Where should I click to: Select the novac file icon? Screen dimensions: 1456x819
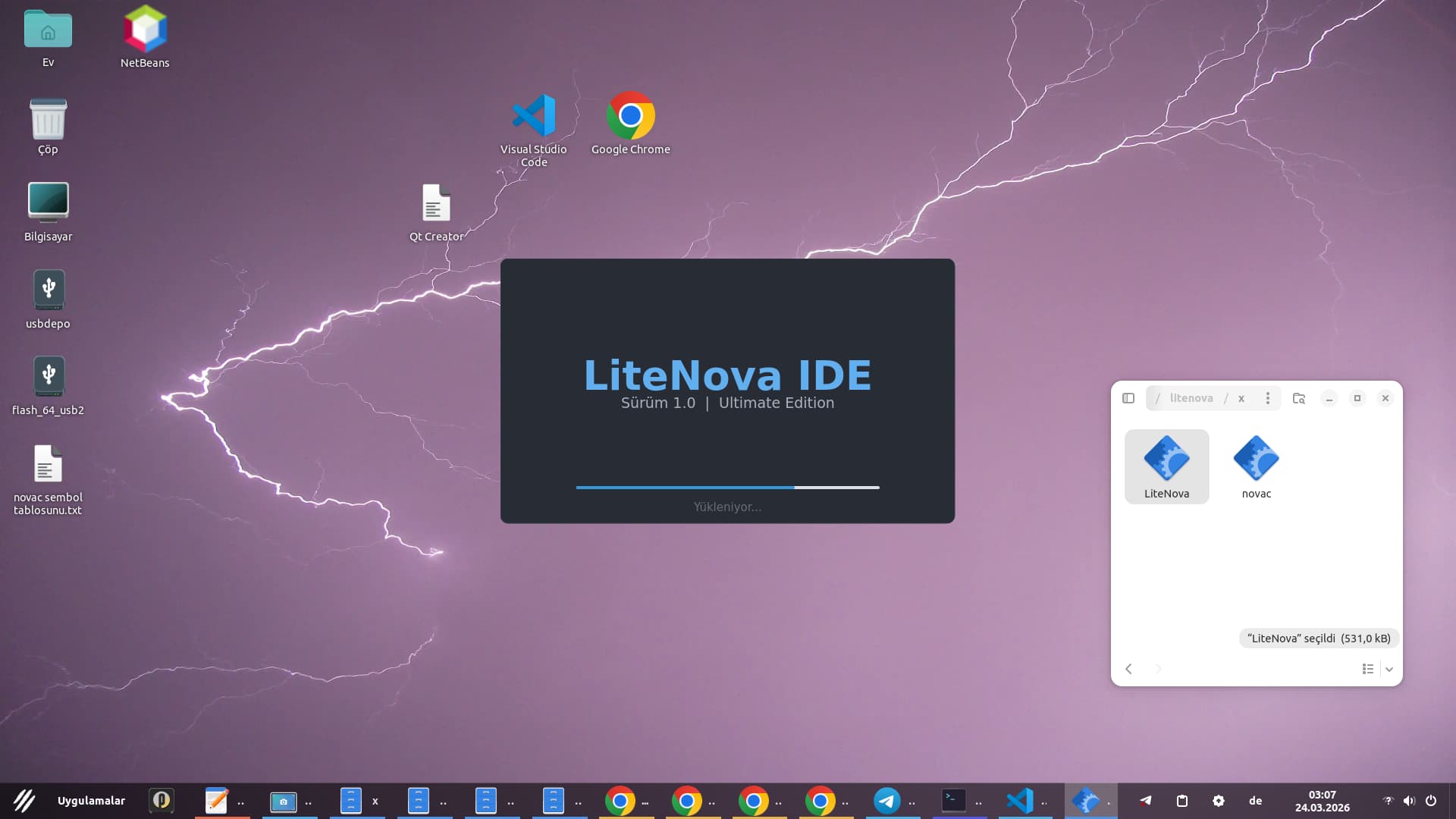[x=1256, y=460]
